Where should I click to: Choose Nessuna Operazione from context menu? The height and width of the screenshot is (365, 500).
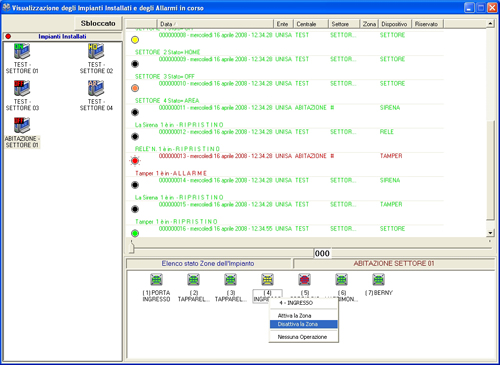(x=302, y=337)
